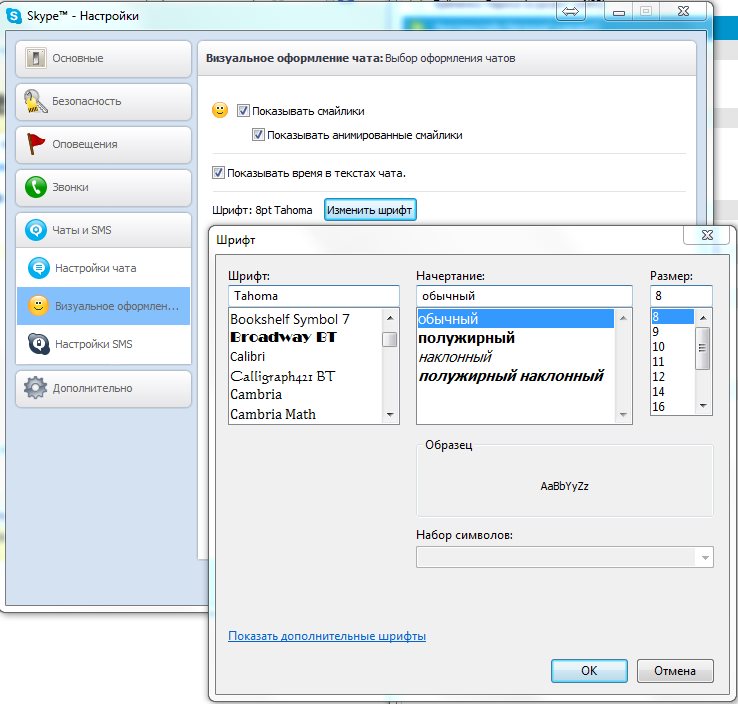Click the light switch icon beside Основные
738x704 pixels.
[x=36, y=58]
